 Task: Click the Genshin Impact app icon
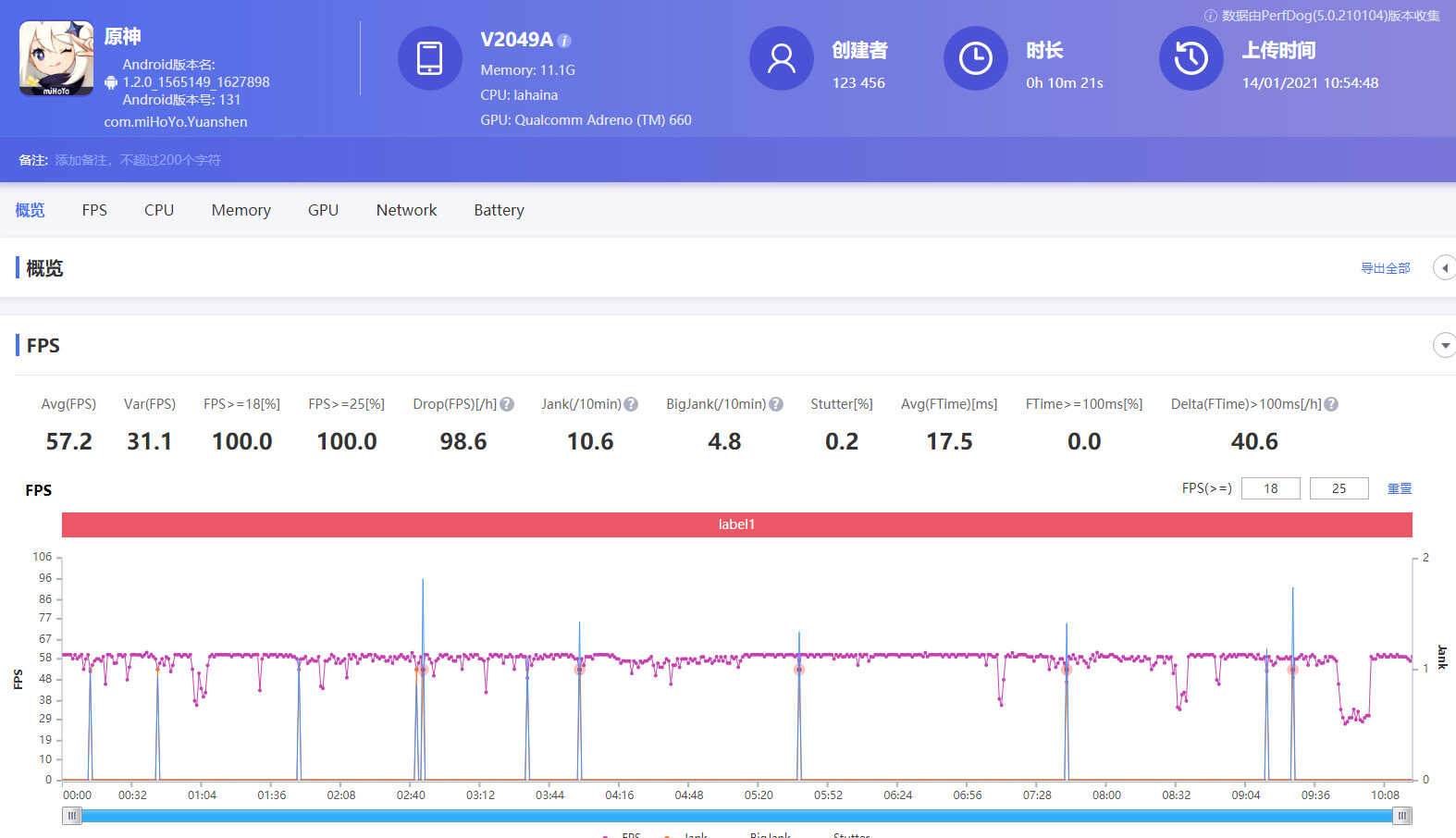click(x=56, y=58)
